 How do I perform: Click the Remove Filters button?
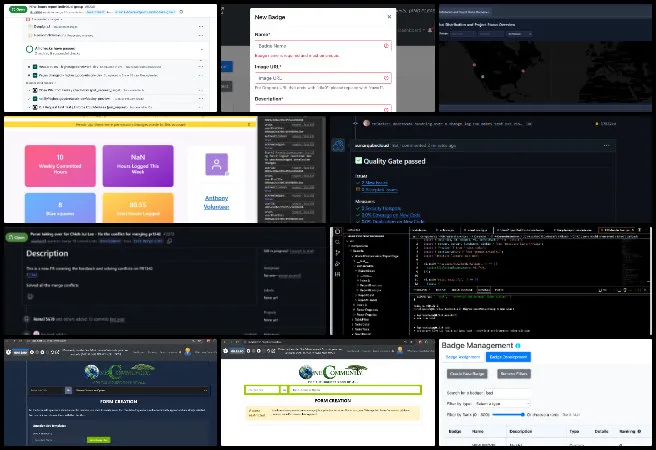[x=514, y=373]
